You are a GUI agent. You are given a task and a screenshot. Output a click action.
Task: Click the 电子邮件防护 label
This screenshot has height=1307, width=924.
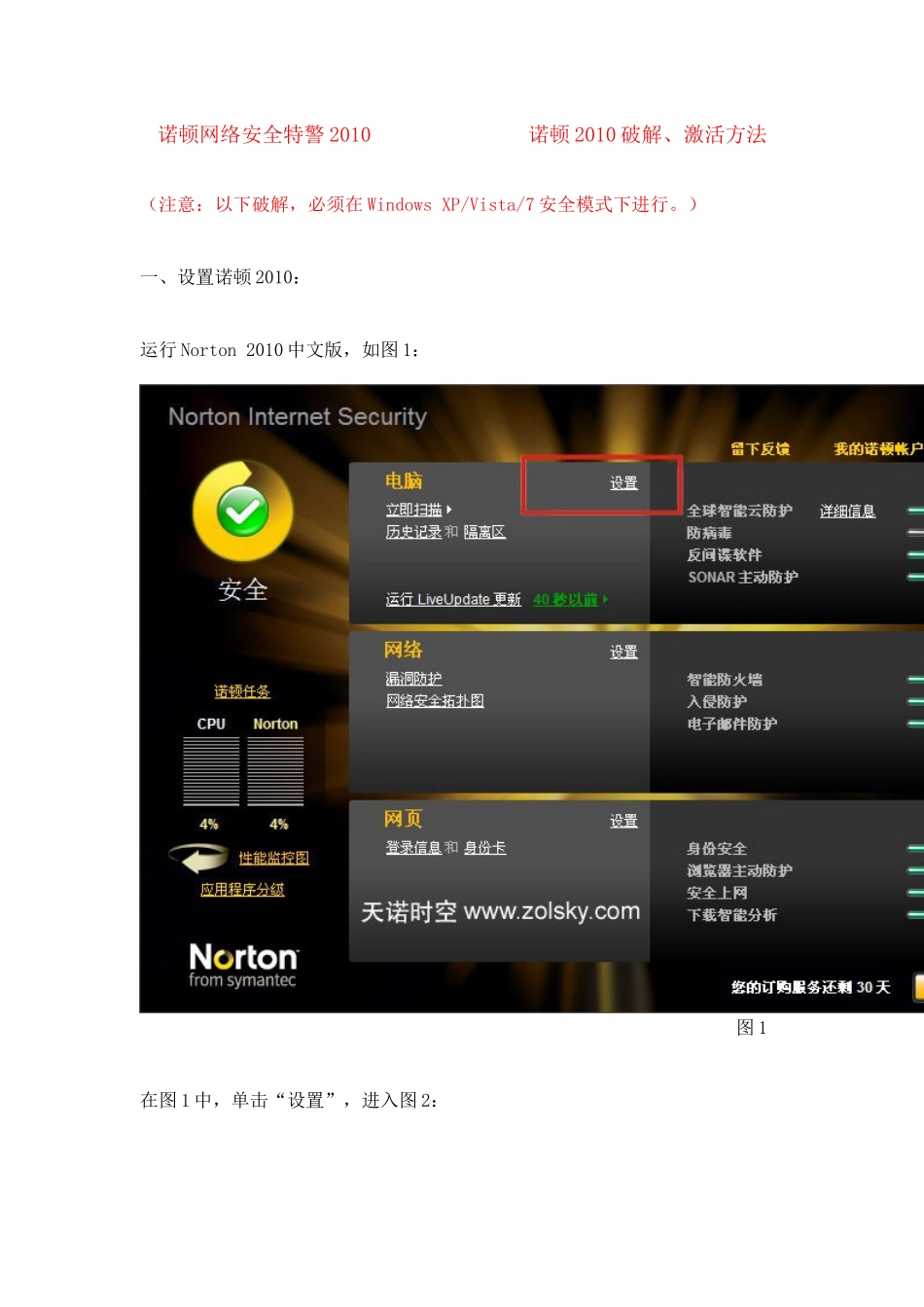[x=731, y=724]
